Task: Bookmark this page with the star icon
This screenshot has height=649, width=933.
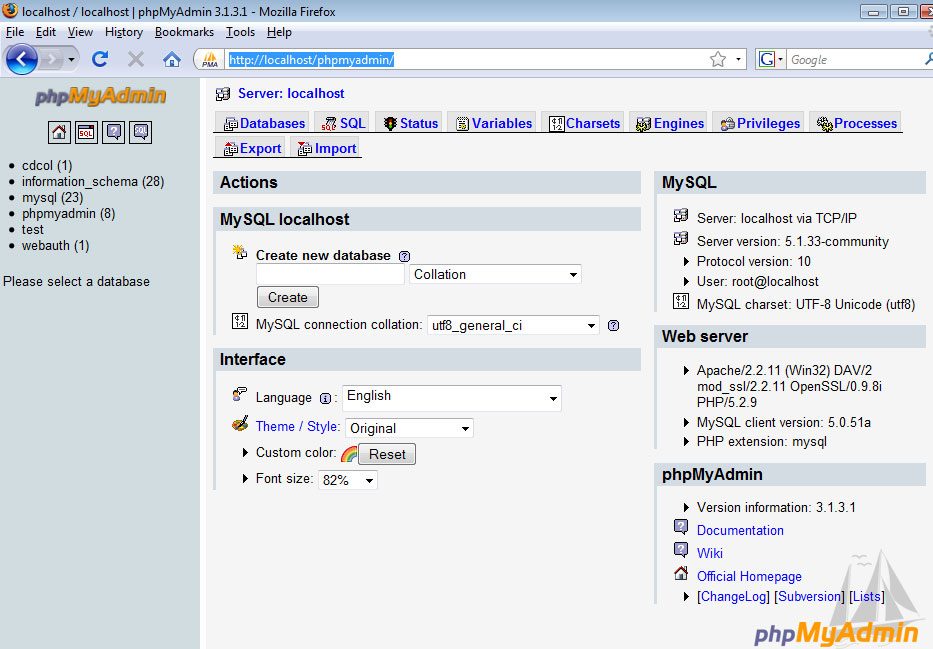Action: 718,59
